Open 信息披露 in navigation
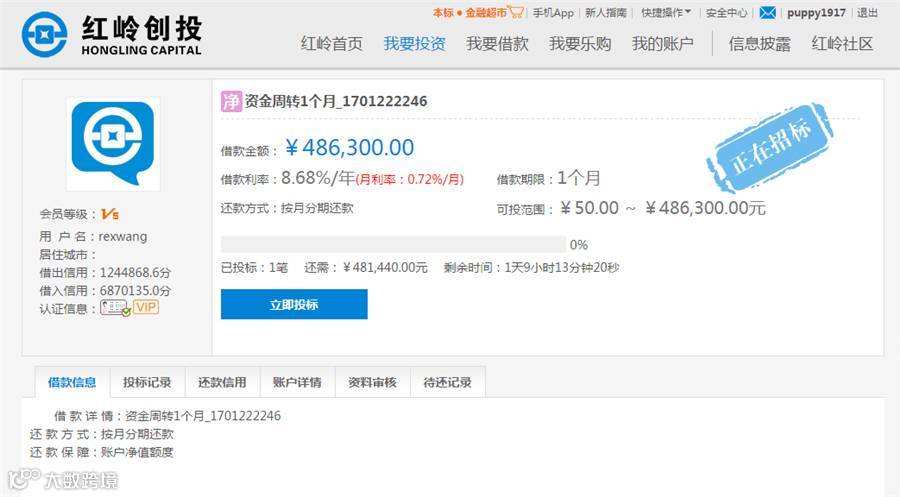The width and height of the screenshot is (900, 497). [759, 44]
